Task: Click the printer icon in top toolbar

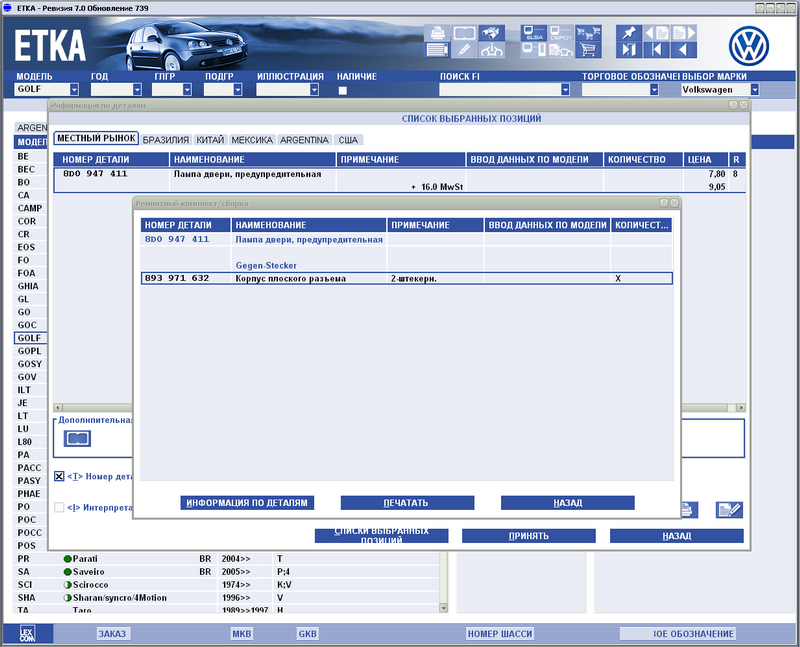Action: (437, 33)
